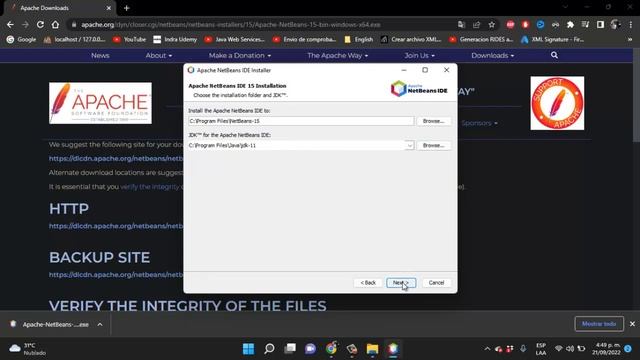Open the English bookmarks folder
Screen dimensions: 640x360
click(359, 40)
